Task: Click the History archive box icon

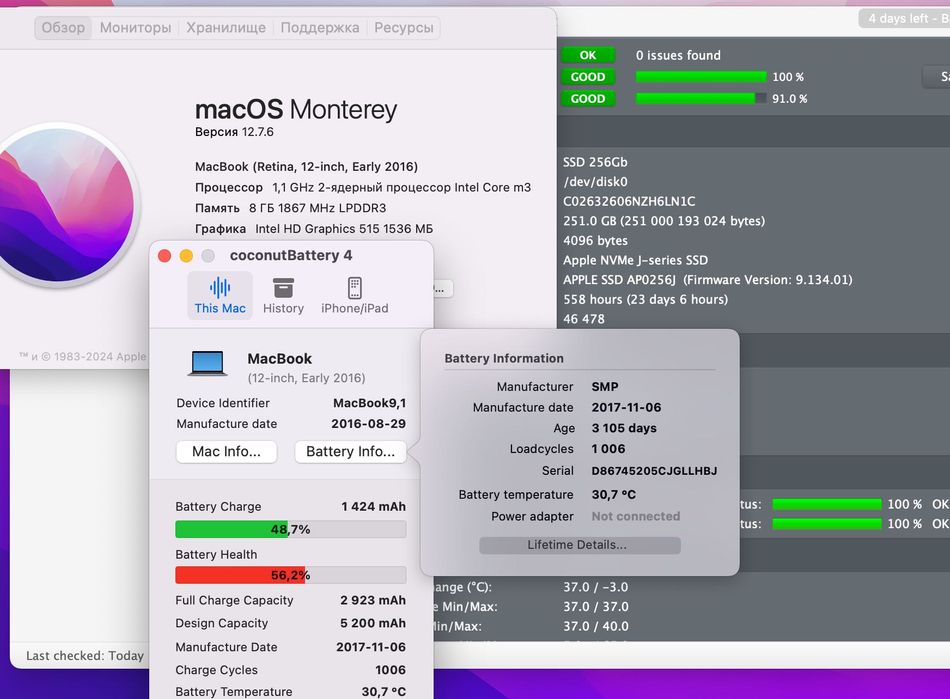Action: pyautogui.click(x=283, y=288)
